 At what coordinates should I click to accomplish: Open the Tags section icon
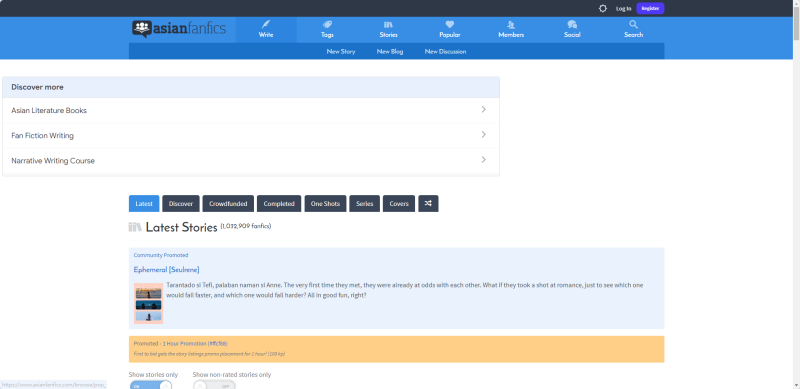click(327, 25)
